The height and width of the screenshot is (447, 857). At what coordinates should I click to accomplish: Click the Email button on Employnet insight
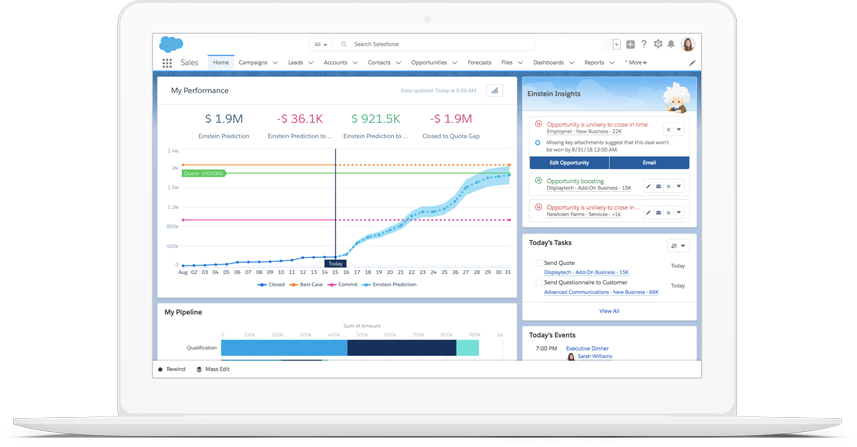(x=649, y=163)
